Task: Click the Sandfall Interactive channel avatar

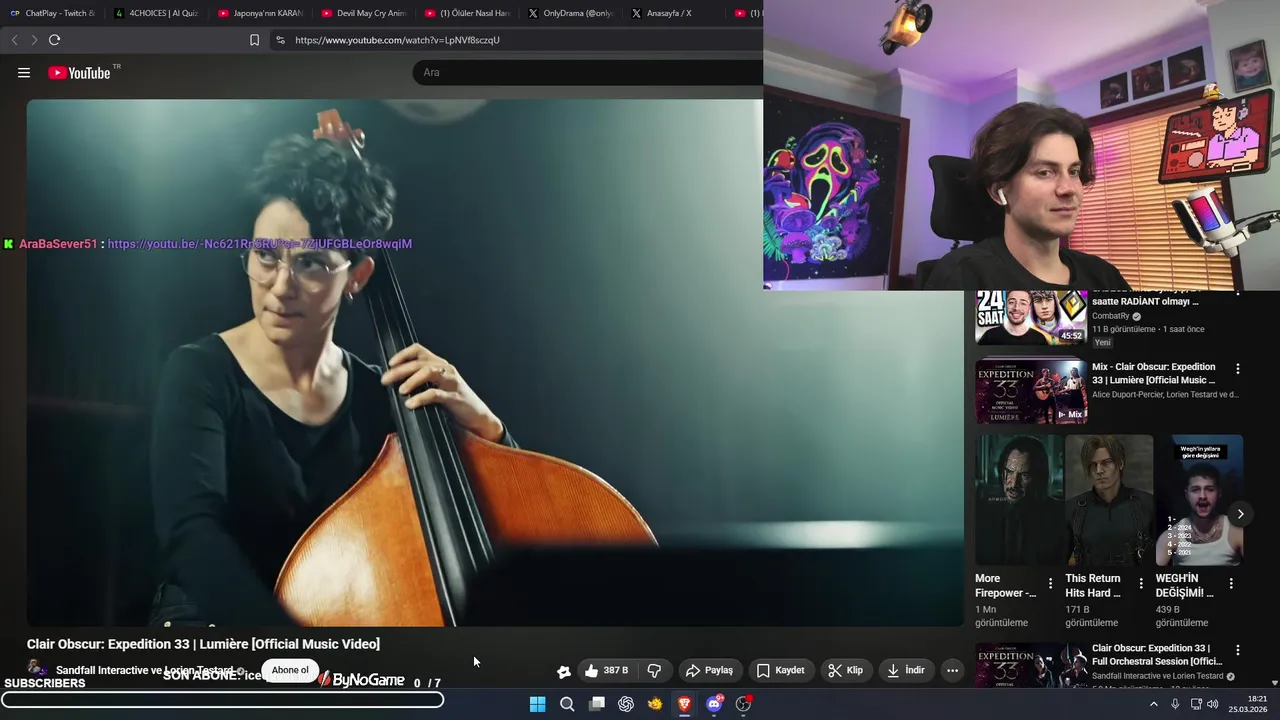Action: tap(37, 669)
